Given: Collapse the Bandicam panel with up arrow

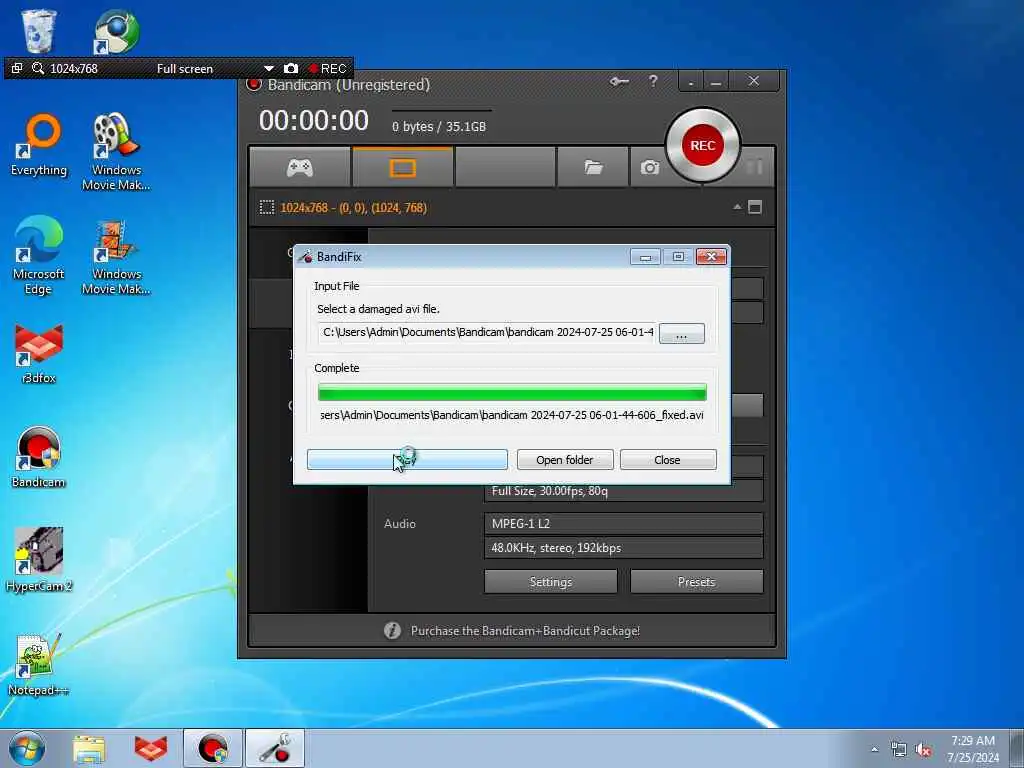Looking at the screenshot, I should click(737, 207).
